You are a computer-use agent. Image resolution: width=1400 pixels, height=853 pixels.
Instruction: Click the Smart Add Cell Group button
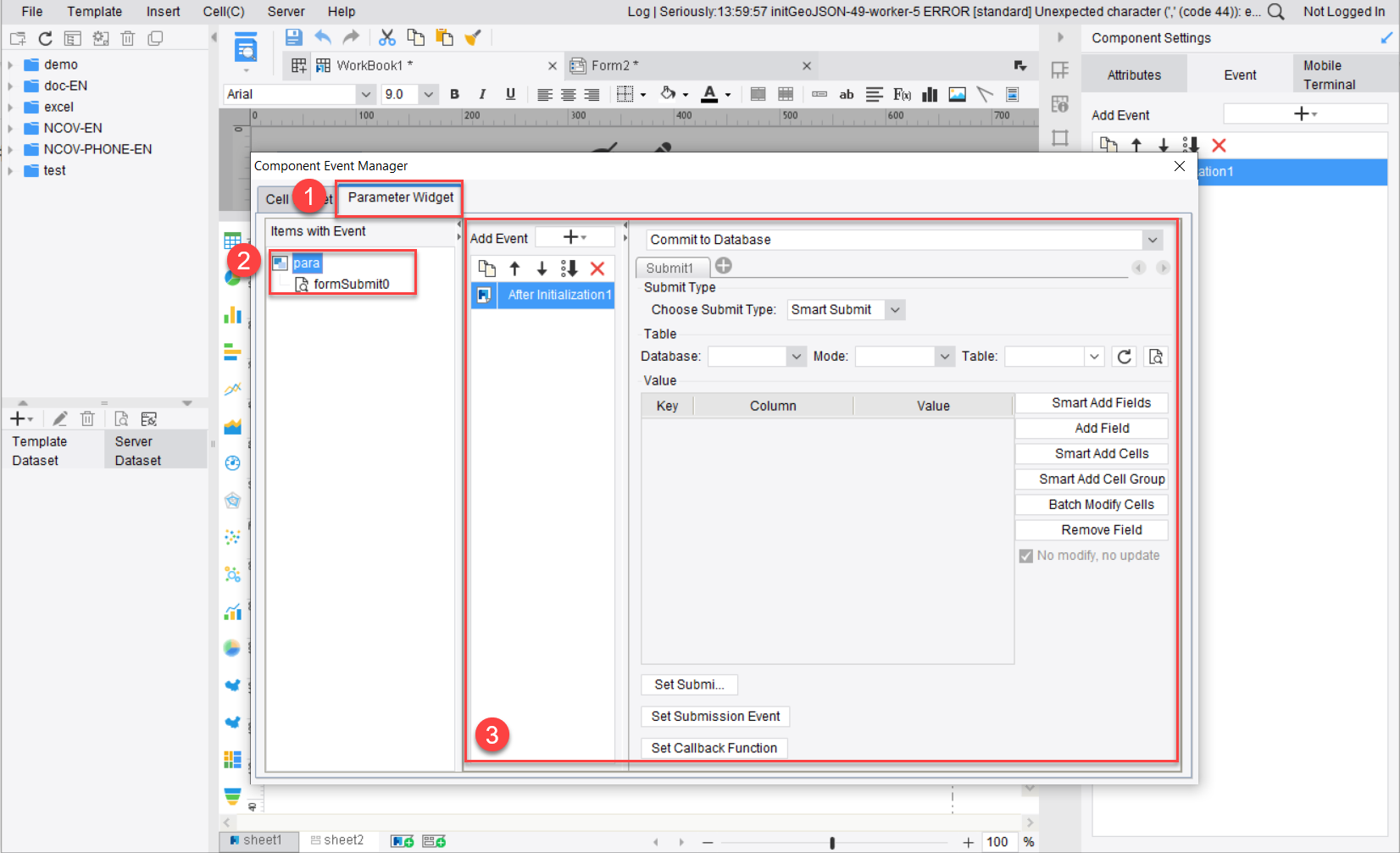click(x=1092, y=479)
